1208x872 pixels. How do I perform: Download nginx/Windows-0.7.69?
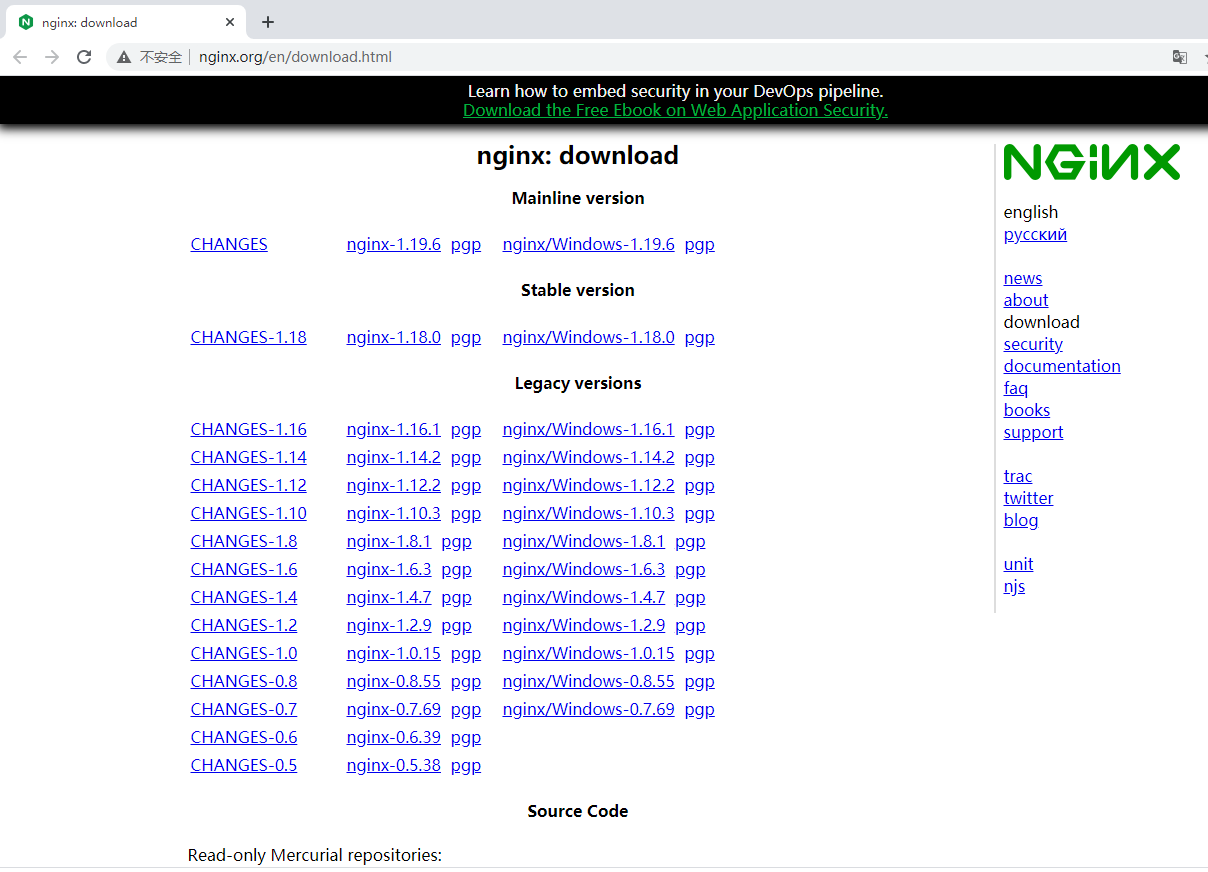(x=588, y=709)
